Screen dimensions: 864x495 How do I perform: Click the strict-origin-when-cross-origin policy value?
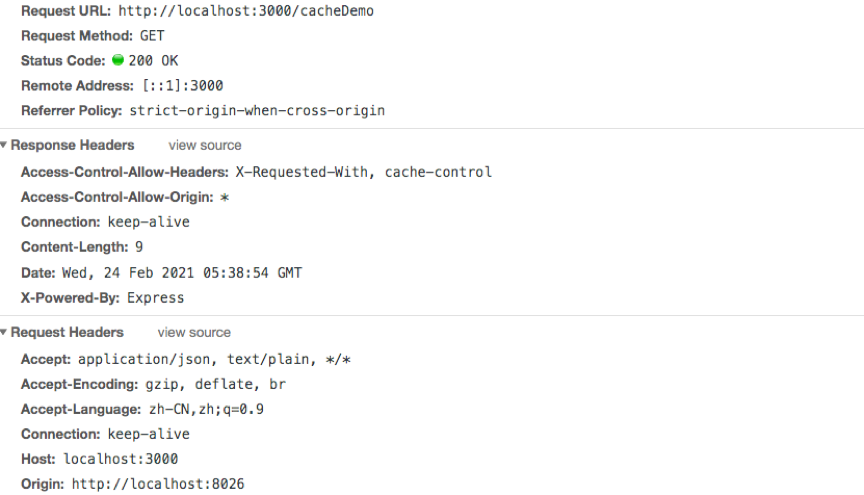(257, 110)
